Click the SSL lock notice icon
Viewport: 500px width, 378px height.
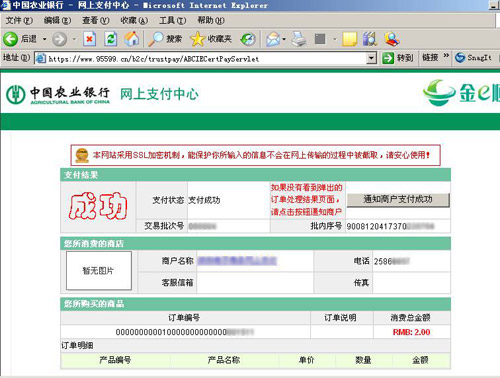point(82,155)
